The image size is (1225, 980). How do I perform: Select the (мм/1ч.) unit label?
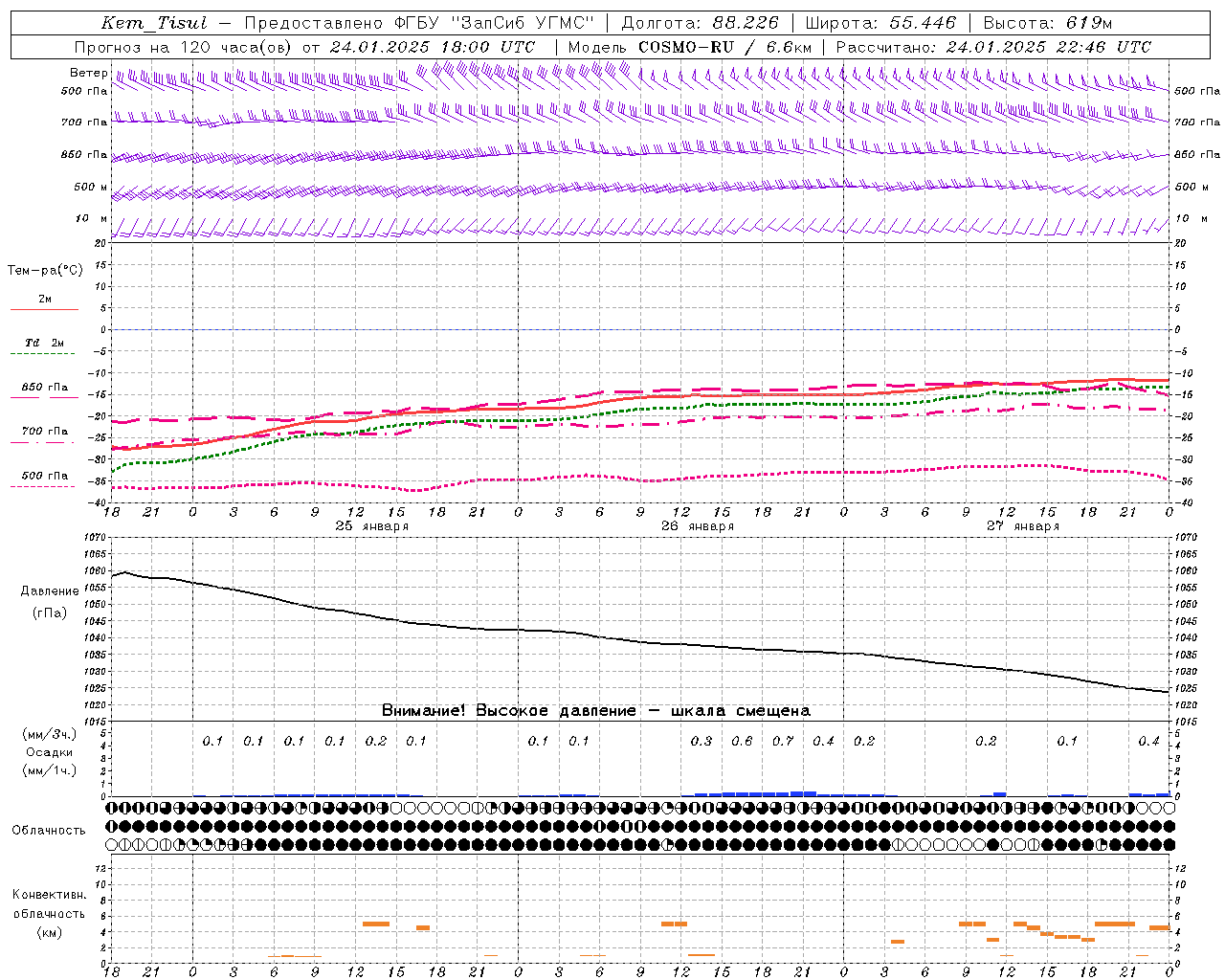(x=50, y=770)
